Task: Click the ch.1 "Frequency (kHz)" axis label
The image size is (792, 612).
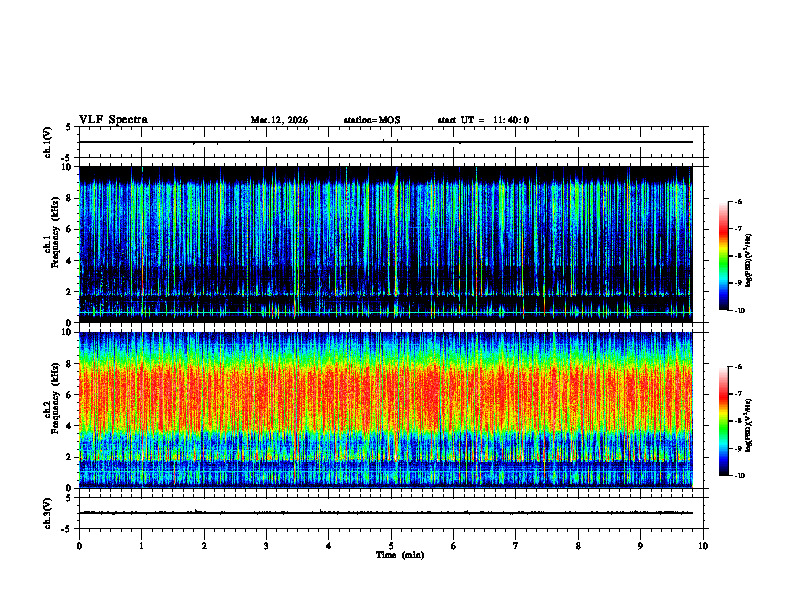Action: click(x=56, y=232)
